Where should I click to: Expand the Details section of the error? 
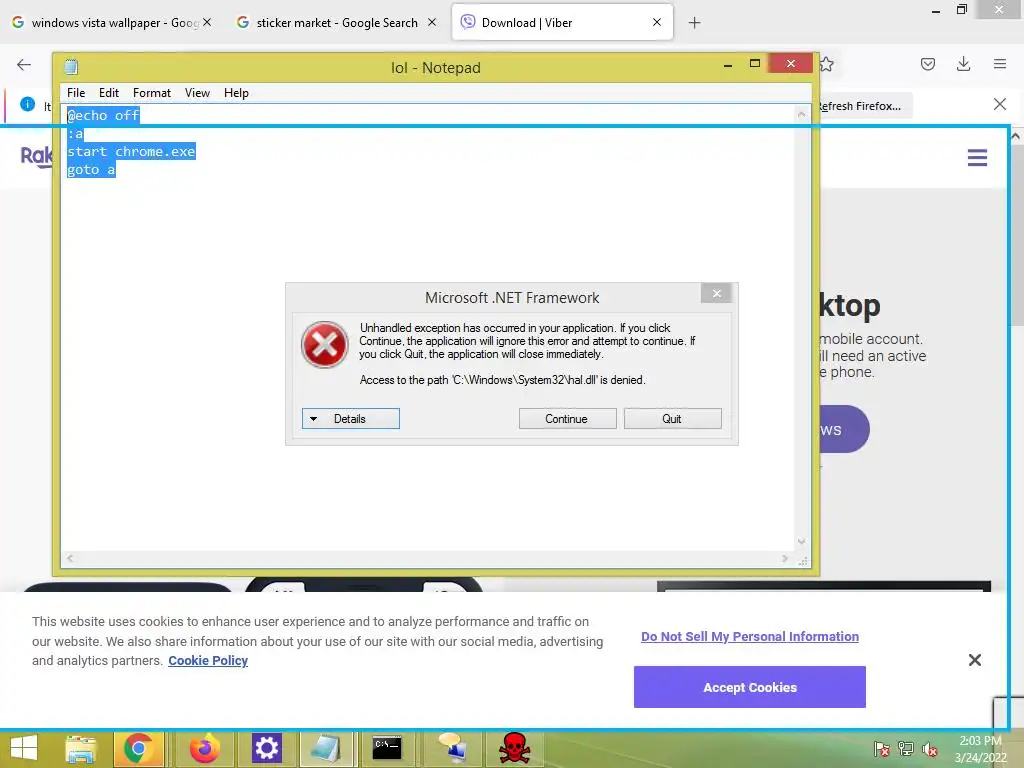coord(351,419)
